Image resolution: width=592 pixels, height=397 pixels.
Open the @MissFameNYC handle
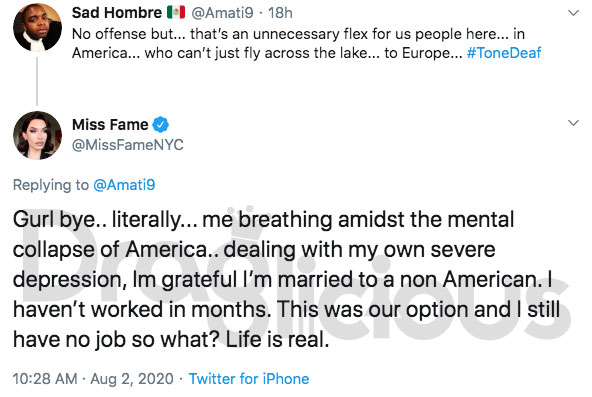pyautogui.click(x=128, y=145)
